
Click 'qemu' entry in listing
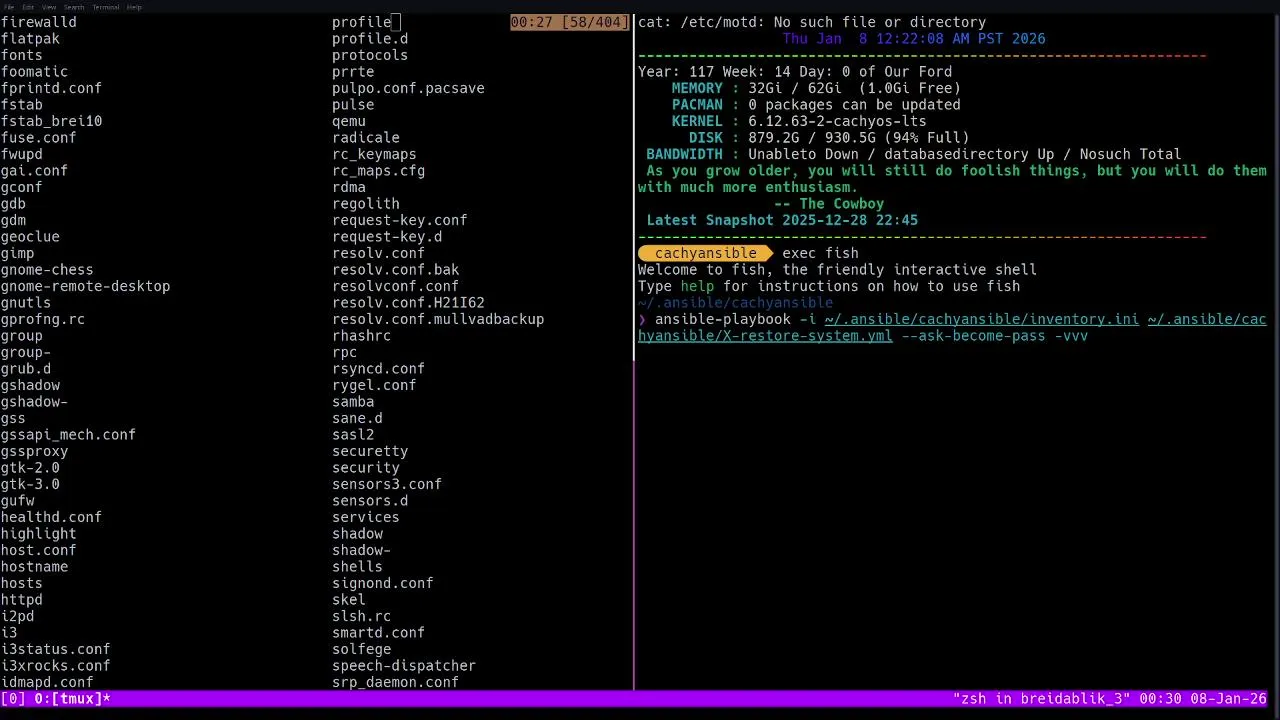pos(349,121)
